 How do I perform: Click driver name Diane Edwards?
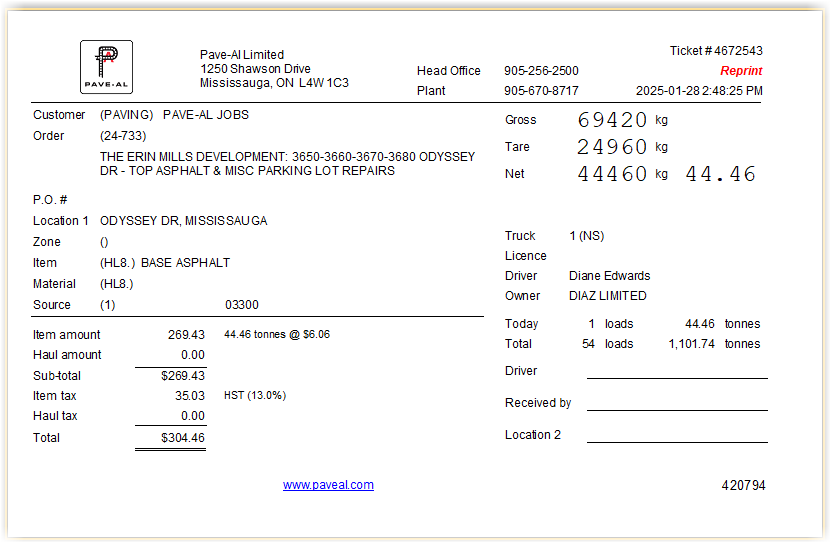click(x=609, y=276)
